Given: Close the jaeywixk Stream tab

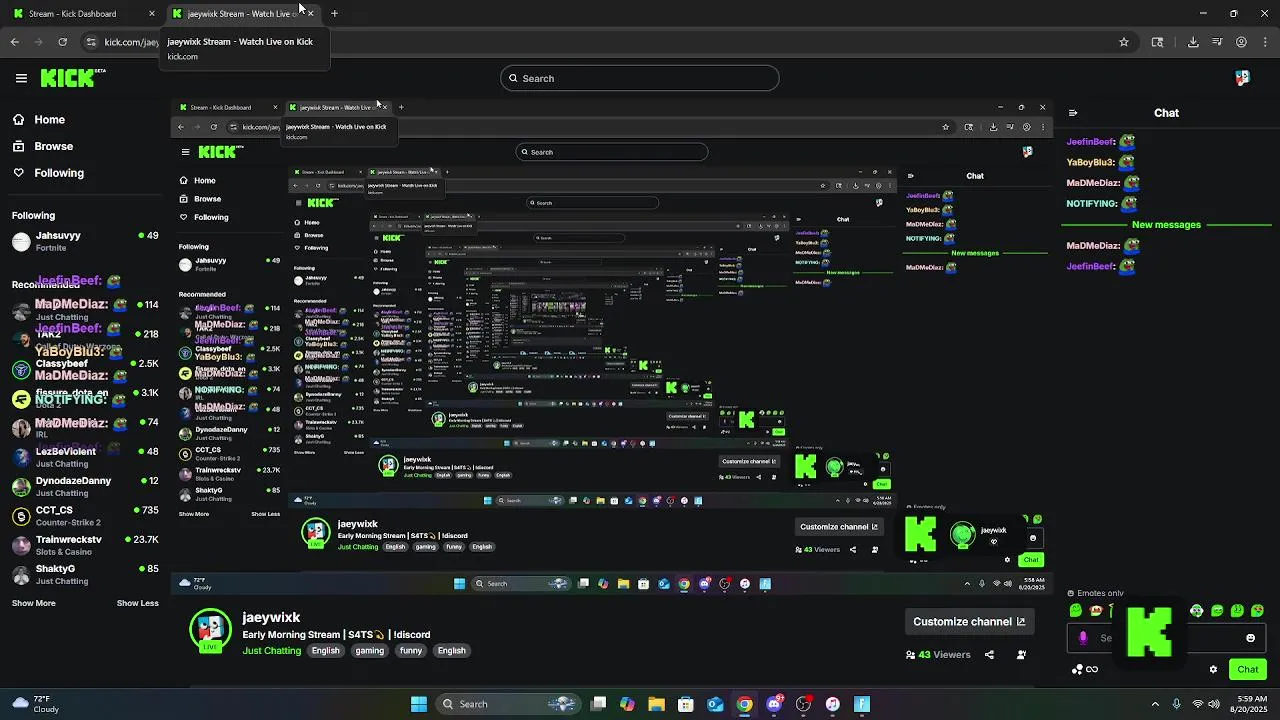Looking at the screenshot, I should click(310, 13).
